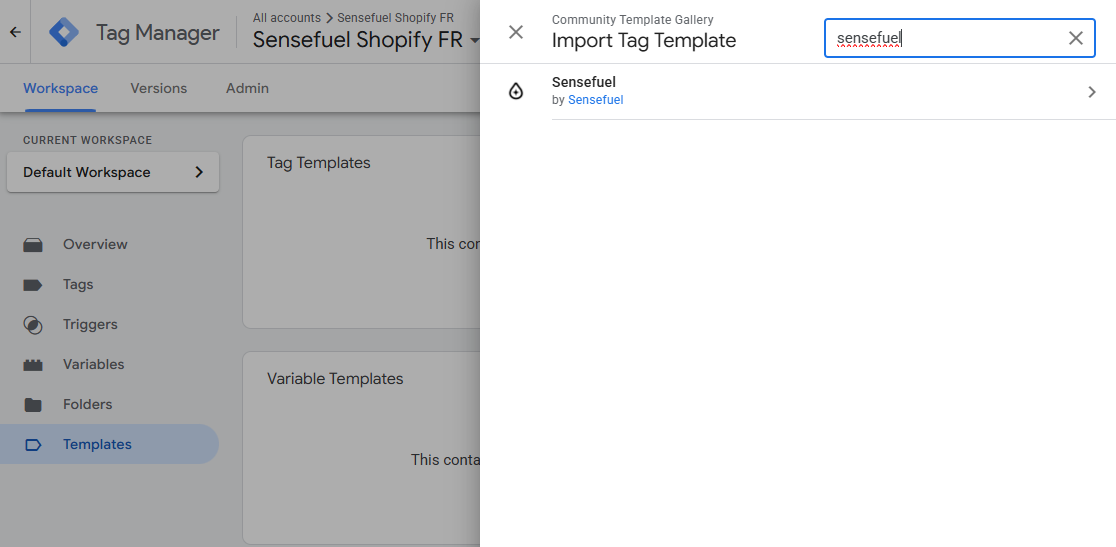This screenshot has width=1116, height=547.
Task: Open the Overview sidebar icon
Action: tap(33, 244)
